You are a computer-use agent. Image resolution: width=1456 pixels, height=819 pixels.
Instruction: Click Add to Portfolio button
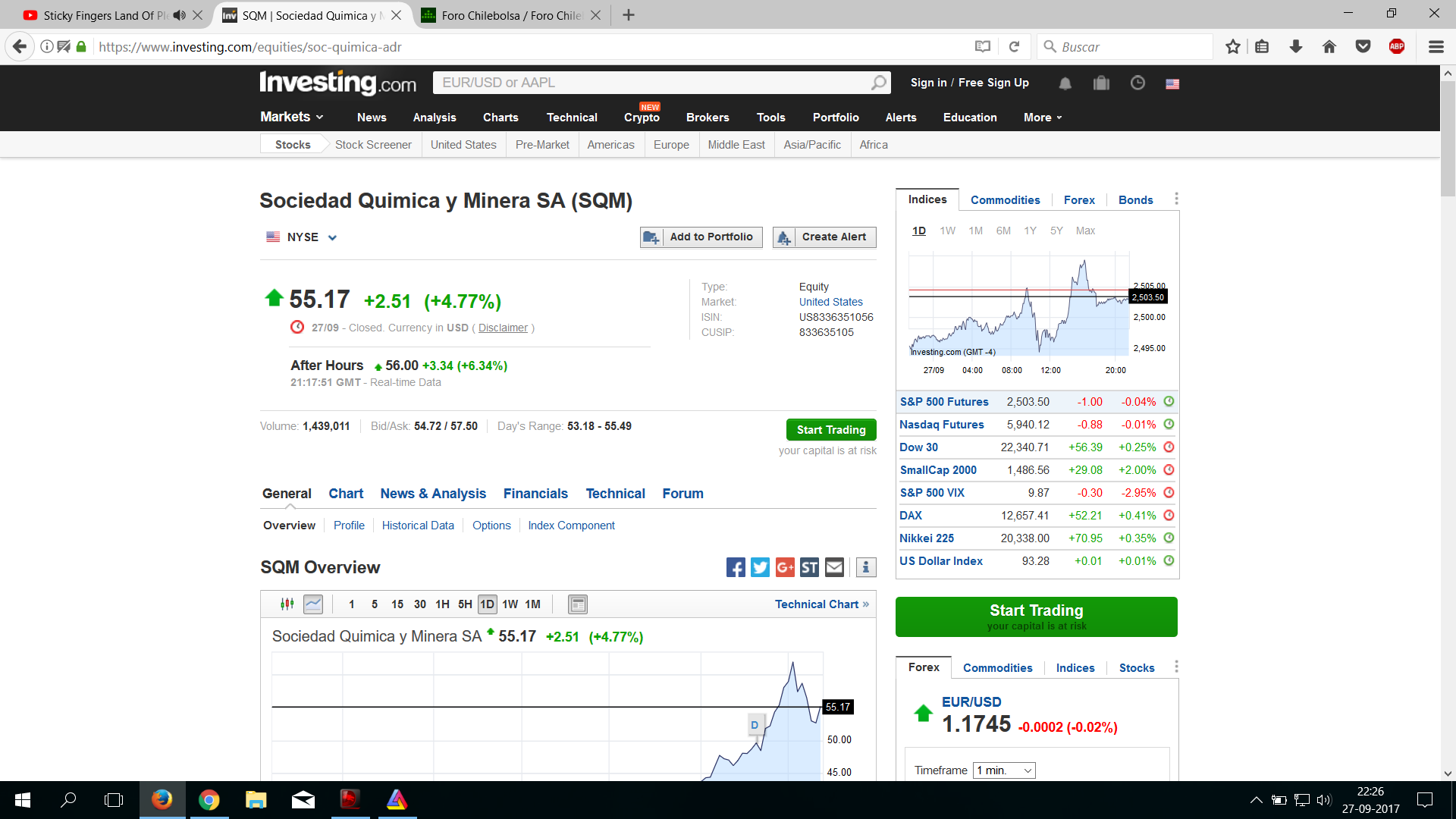click(701, 237)
